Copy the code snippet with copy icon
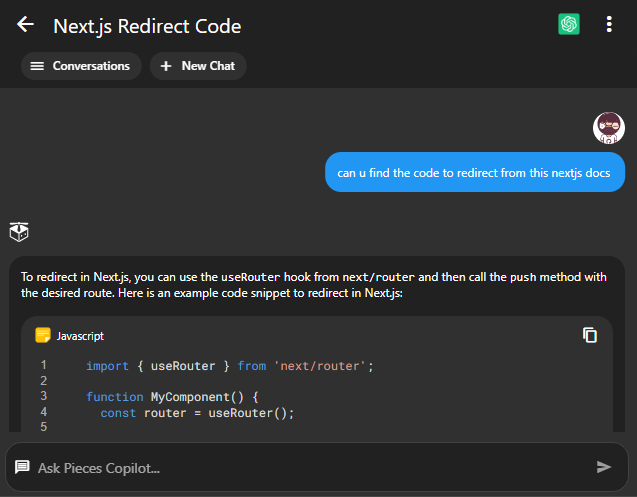 pyautogui.click(x=590, y=335)
